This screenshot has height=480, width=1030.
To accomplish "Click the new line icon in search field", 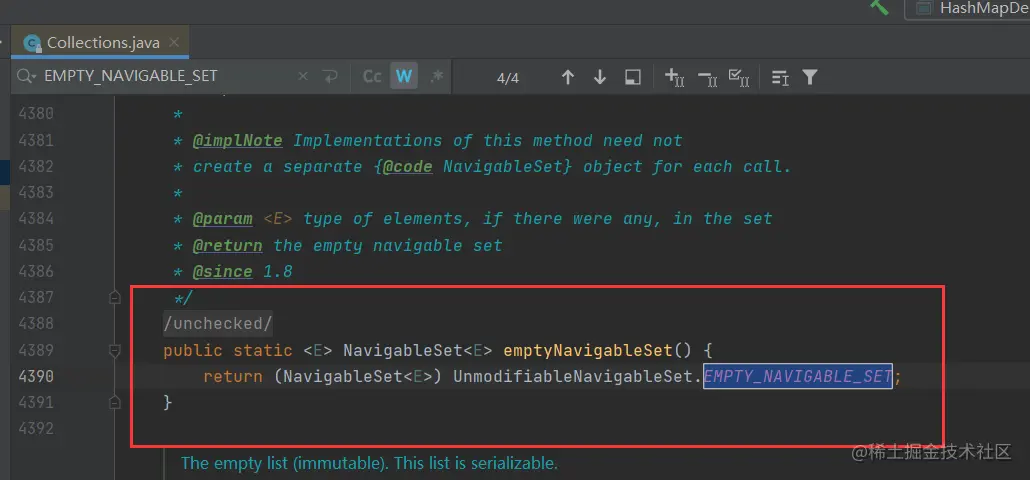I will (x=330, y=76).
